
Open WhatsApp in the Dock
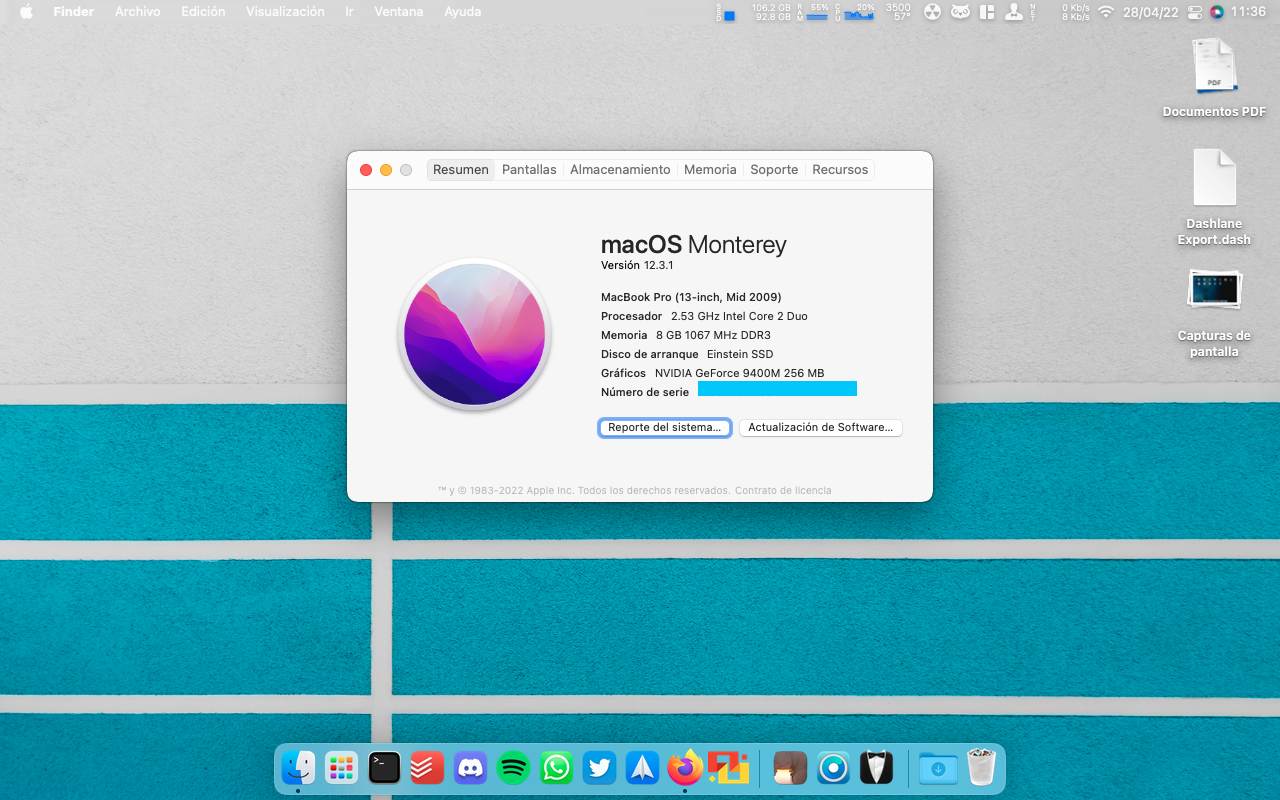556,768
